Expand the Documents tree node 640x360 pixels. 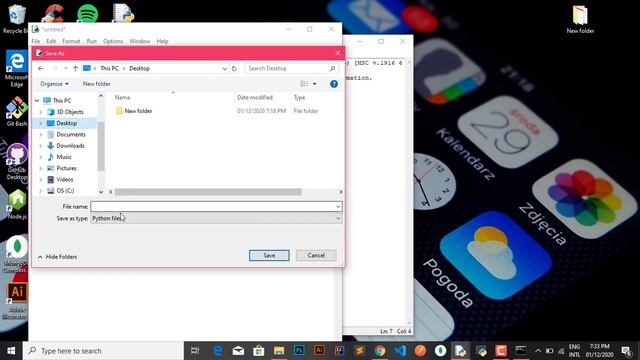click(40, 134)
